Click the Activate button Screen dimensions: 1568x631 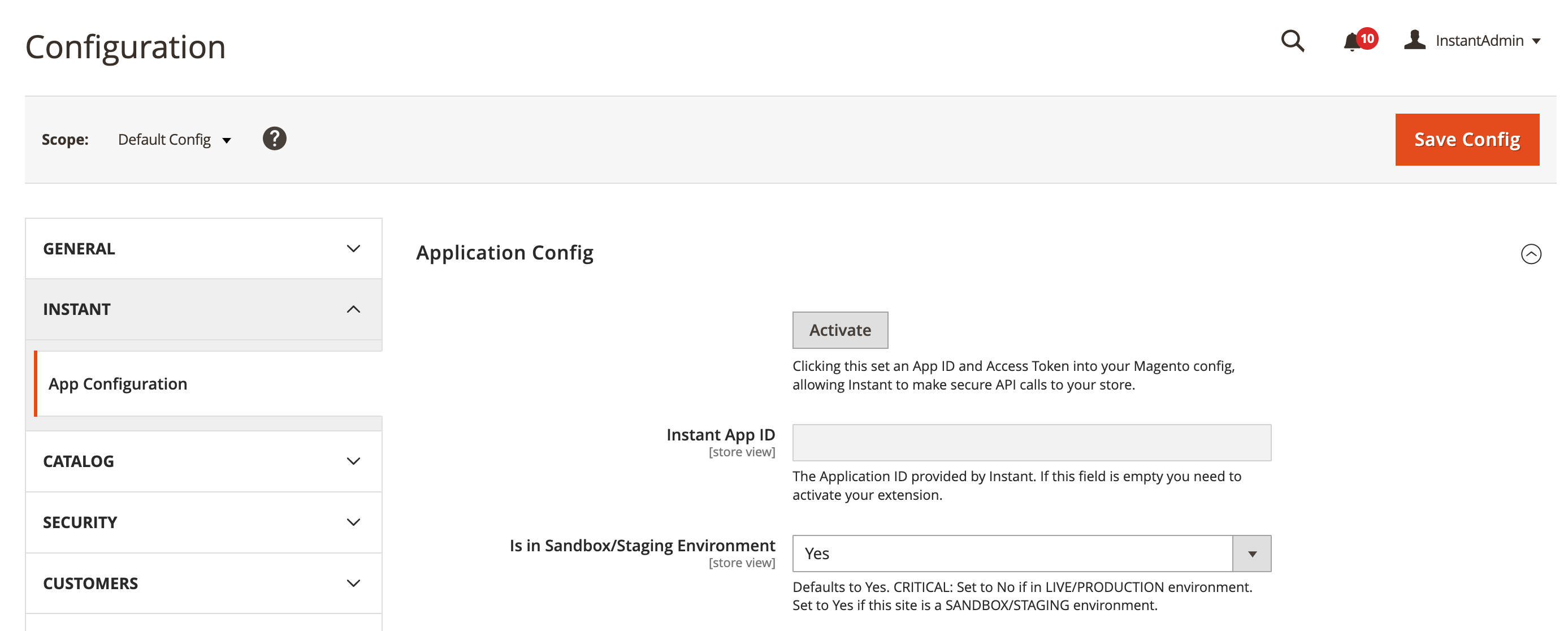click(840, 330)
